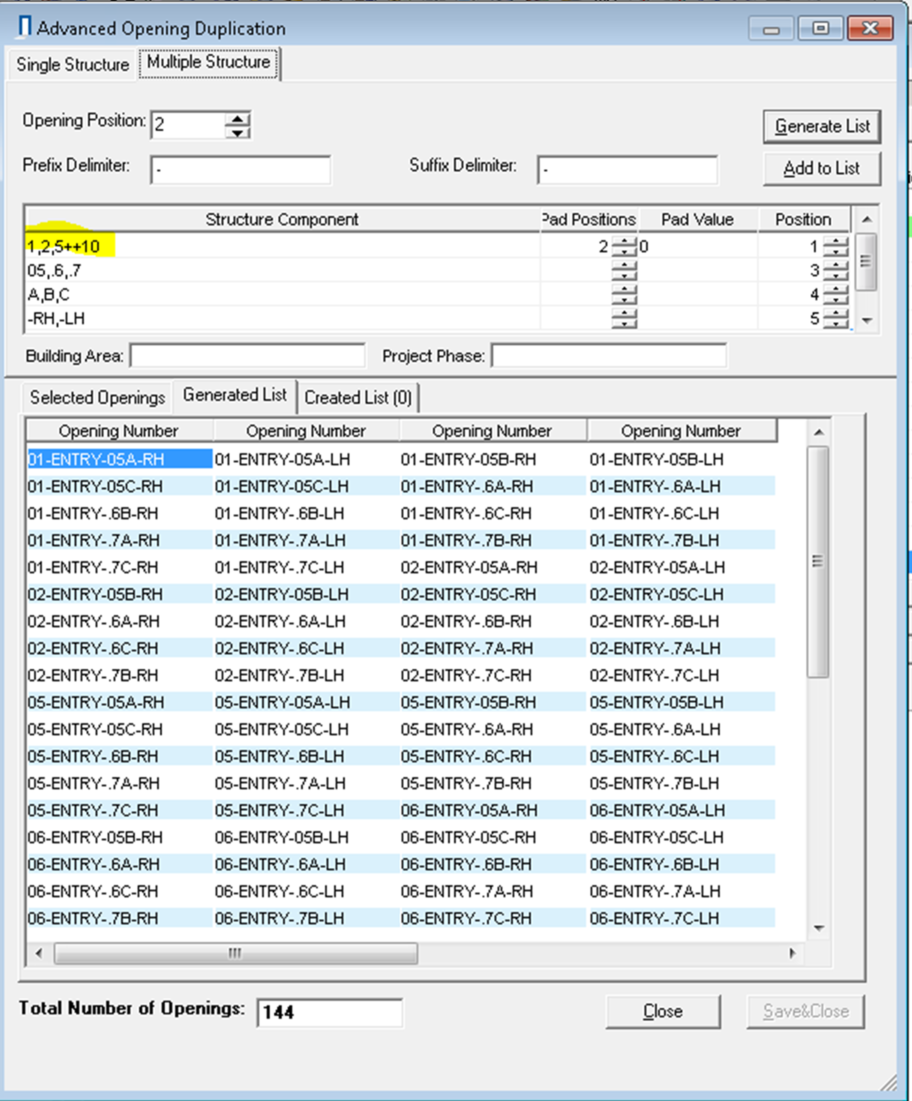Image resolution: width=912 pixels, height=1101 pixels.
Task: Click the Structure Component column header
Action: (x=282, y=220)
